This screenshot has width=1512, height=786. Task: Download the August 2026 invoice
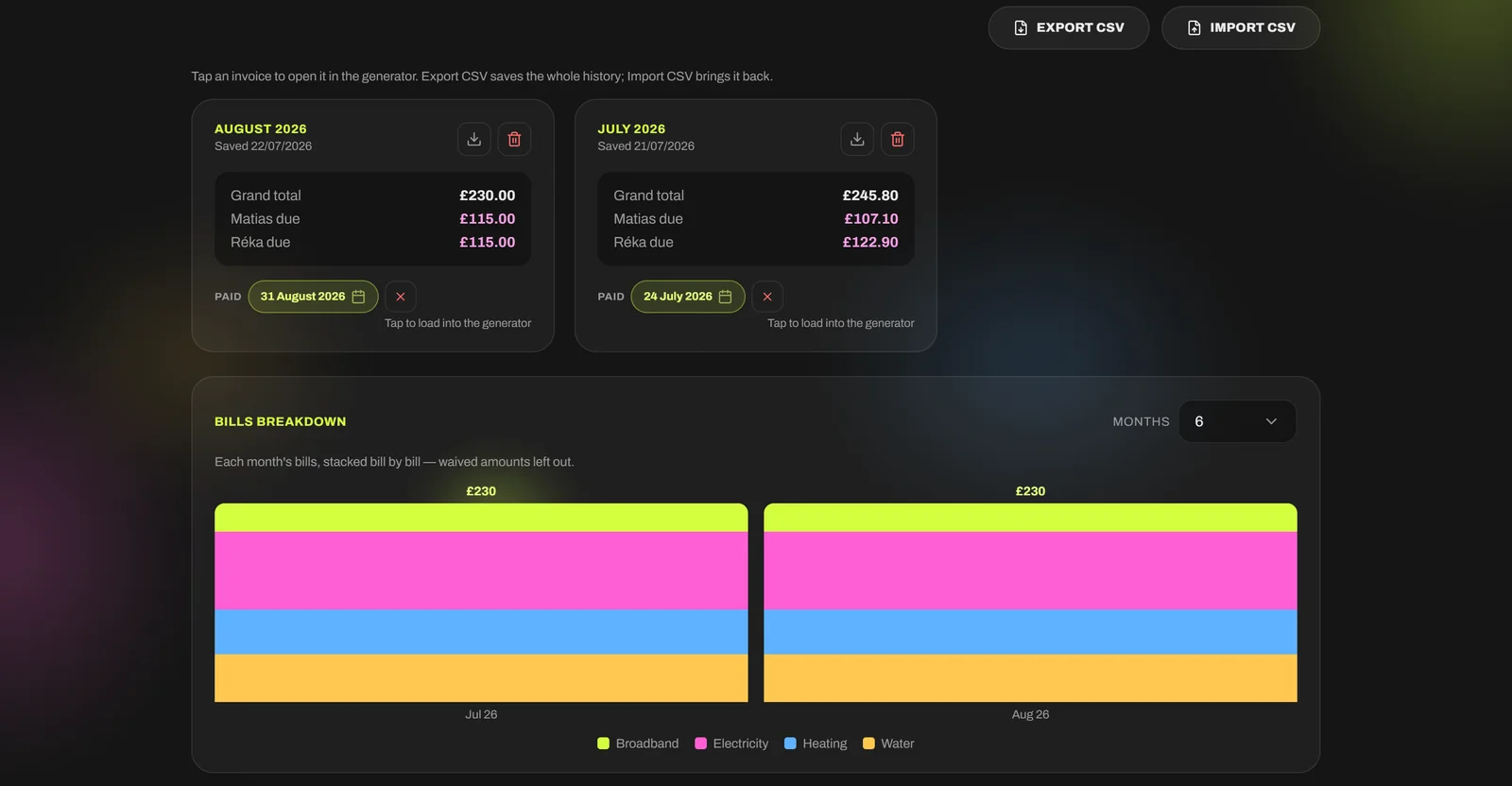tap(474, 139)
